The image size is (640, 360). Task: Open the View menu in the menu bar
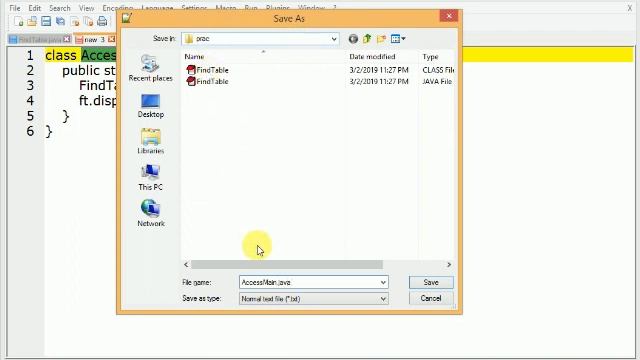[x=86, y=8]
